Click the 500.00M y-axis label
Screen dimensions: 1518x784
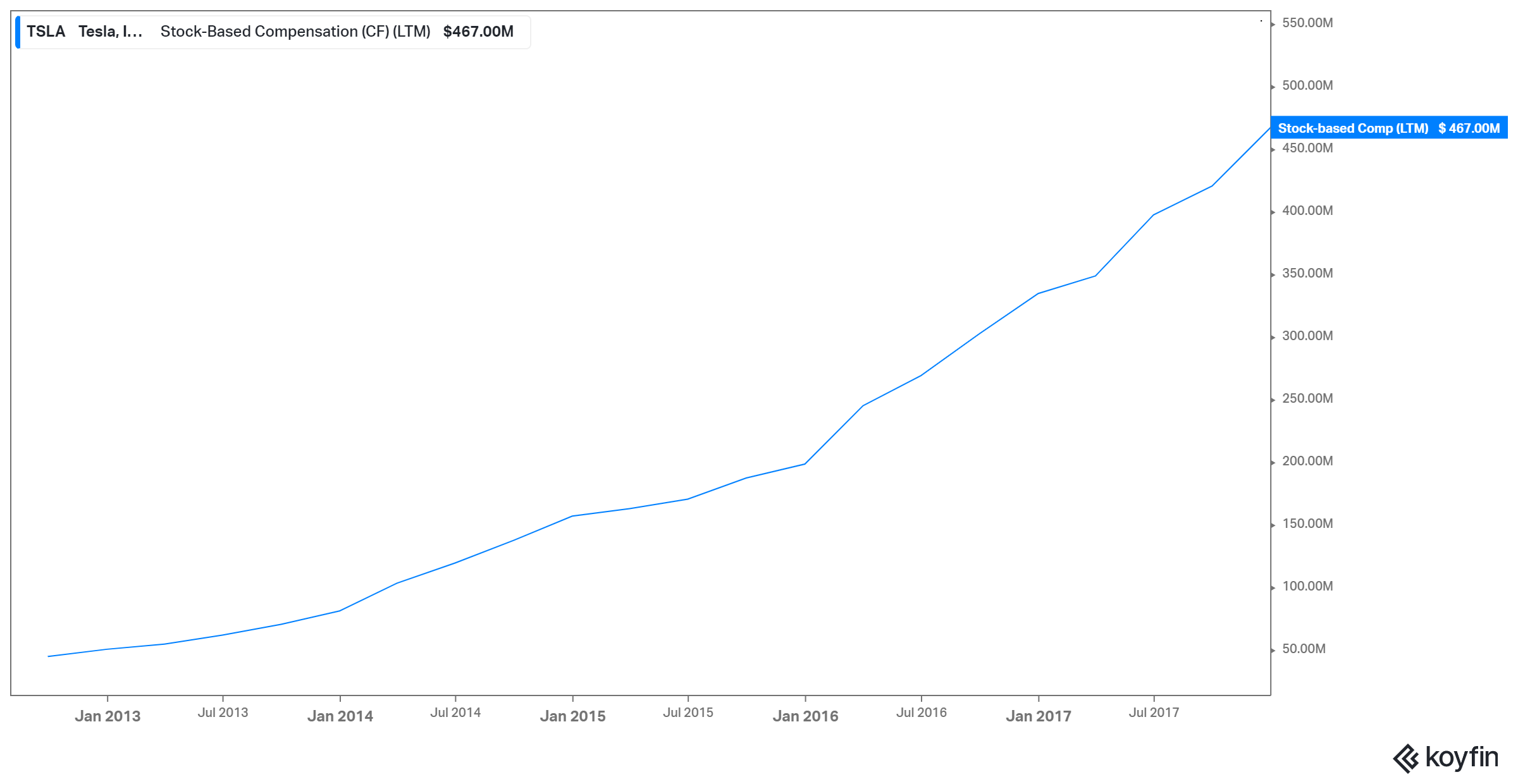pos(1307,85)
